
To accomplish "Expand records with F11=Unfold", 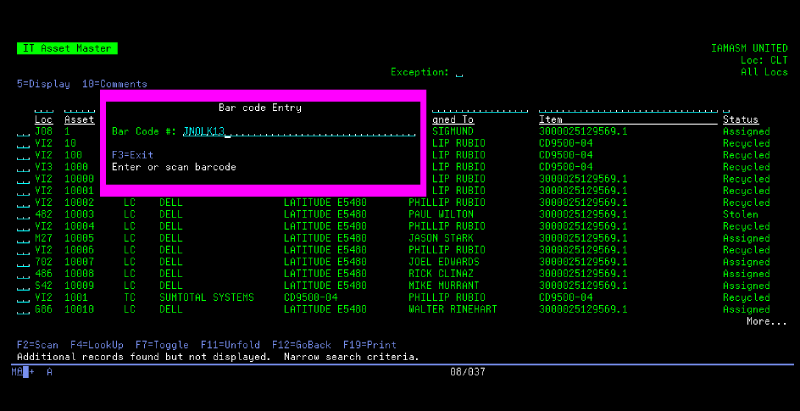I will tap(232, 345).
